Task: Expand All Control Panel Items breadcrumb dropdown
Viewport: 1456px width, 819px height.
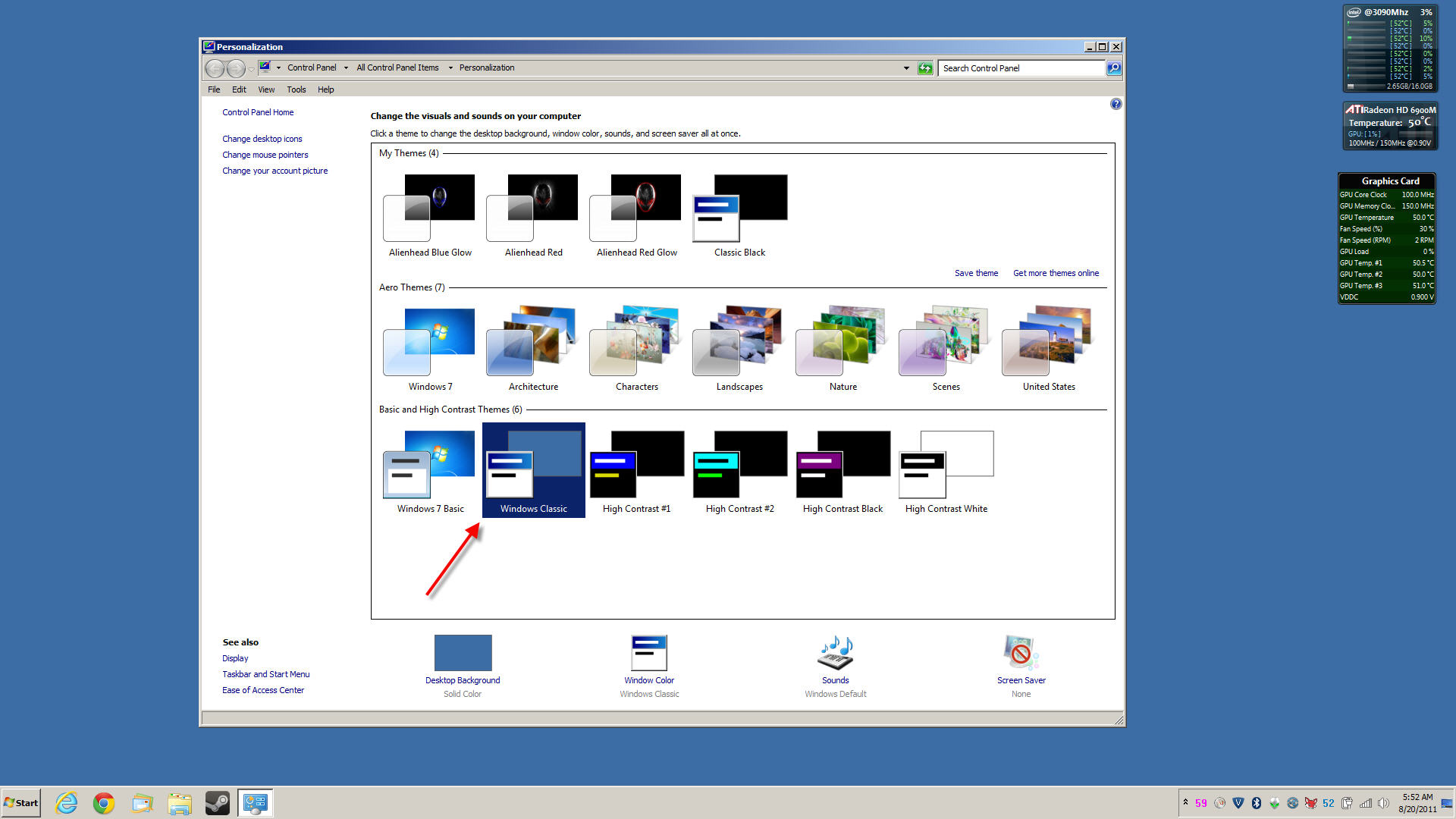Action: point(450,67)
